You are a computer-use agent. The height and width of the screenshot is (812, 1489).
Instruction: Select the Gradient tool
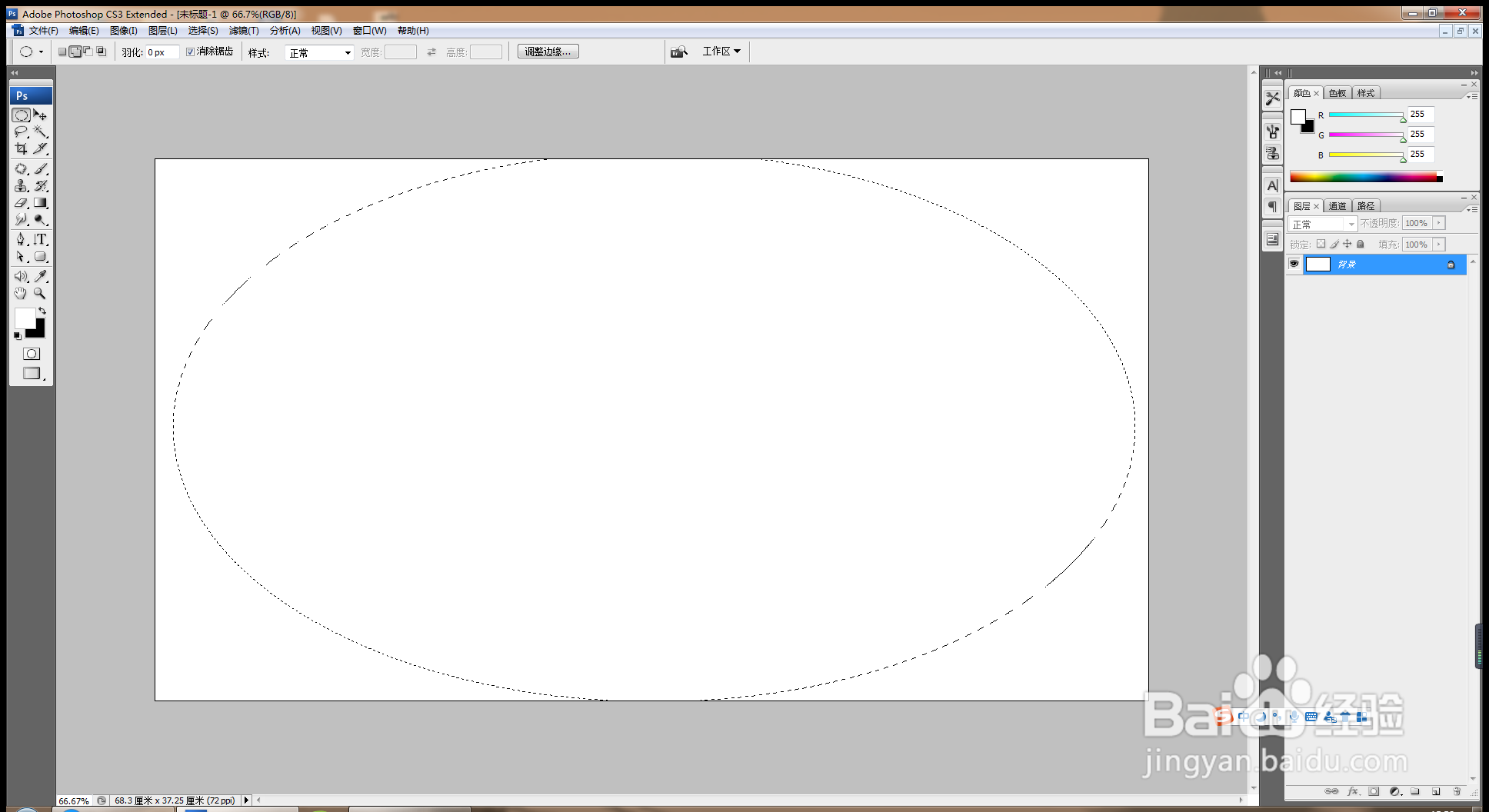[41, 203]
